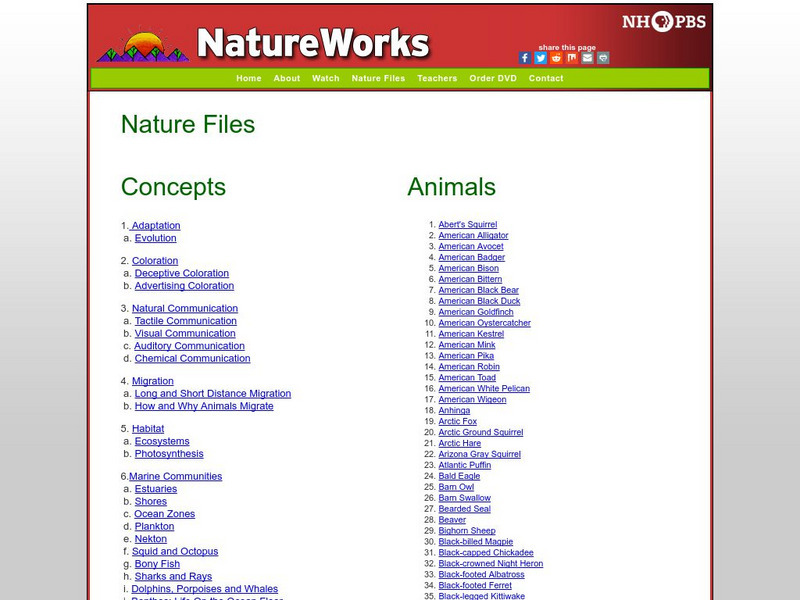Viewport: 800px width, 600px height.
Task: Select American Avocet link
Action: point(471,246)
